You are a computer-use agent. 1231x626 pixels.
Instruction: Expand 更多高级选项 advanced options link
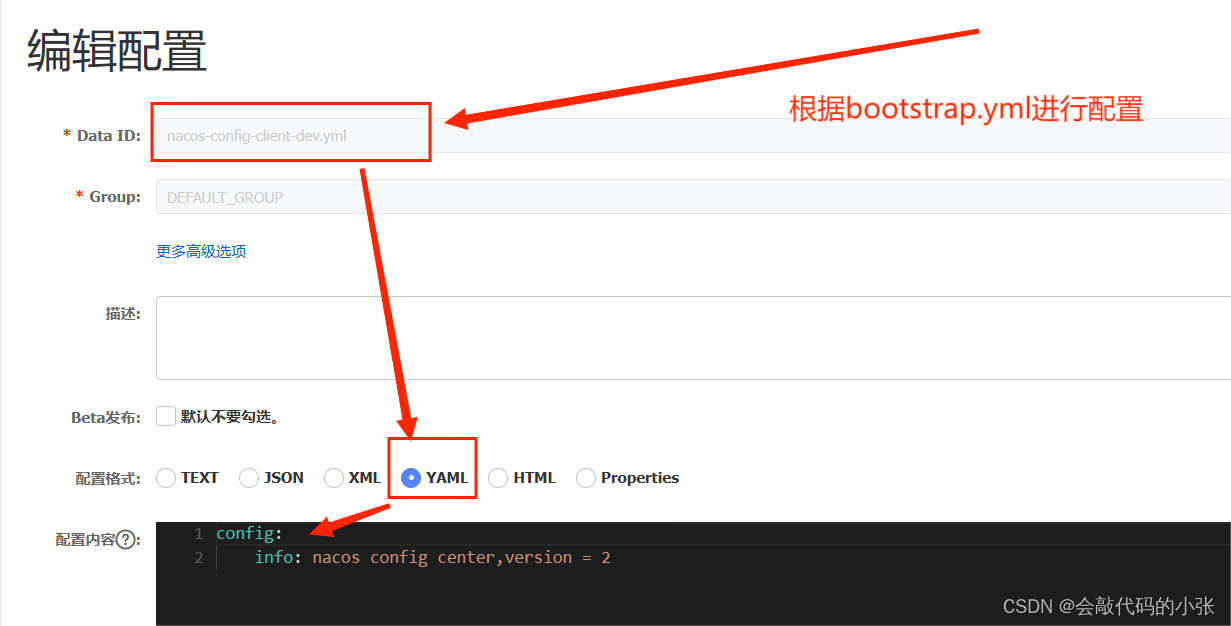[x=201, y=251]
